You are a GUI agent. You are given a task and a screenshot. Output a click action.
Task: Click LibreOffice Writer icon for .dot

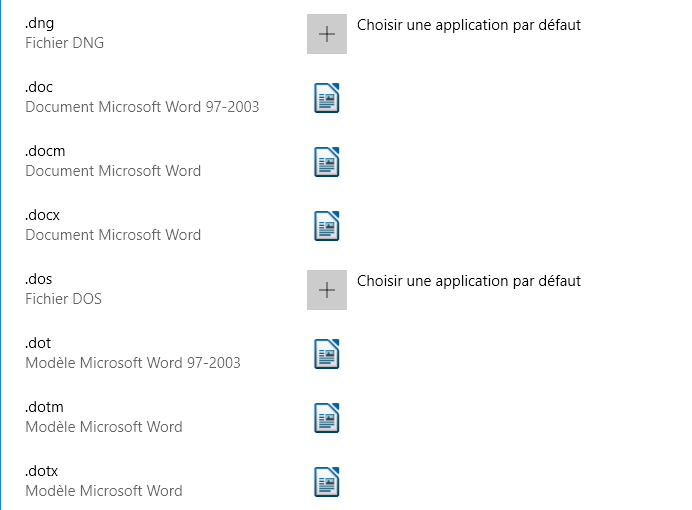327,354
